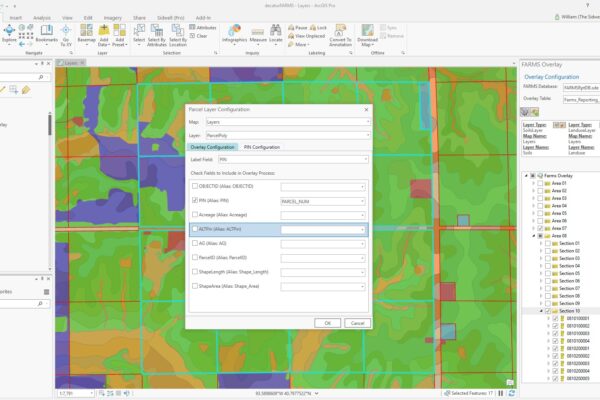Uncheck the PIN field checkbox

(195, 200)
